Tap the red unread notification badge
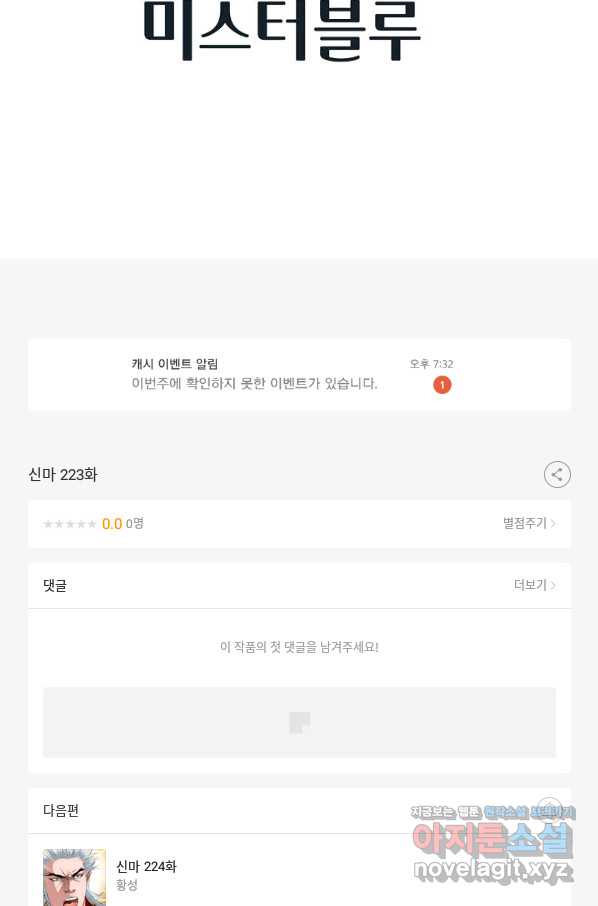This screenshot has height=906, width=598. pos(442,385)
